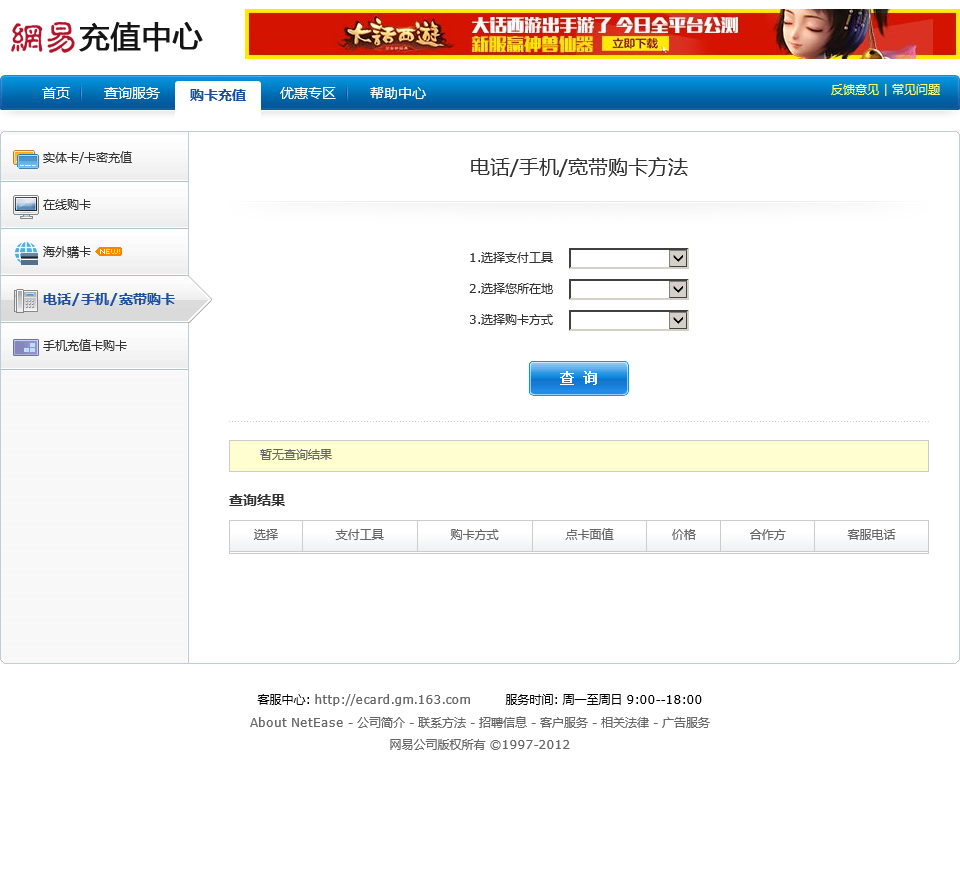This screenshot has height=873, width=960.
Task: Open the 客户服务 footer link
Action: point(564,723)
